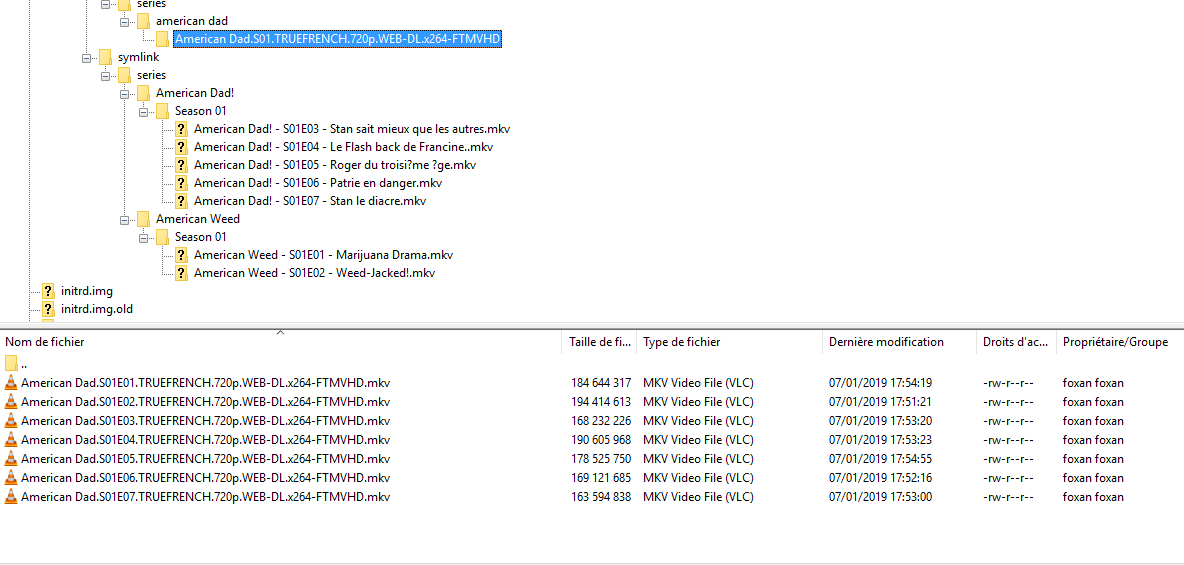Select 'Stan sait mieux que les autres.mkv' entry
Image resolution: width=1184 pixels, height=565 pixels.
pyautogui.click(x=353, y=129)
